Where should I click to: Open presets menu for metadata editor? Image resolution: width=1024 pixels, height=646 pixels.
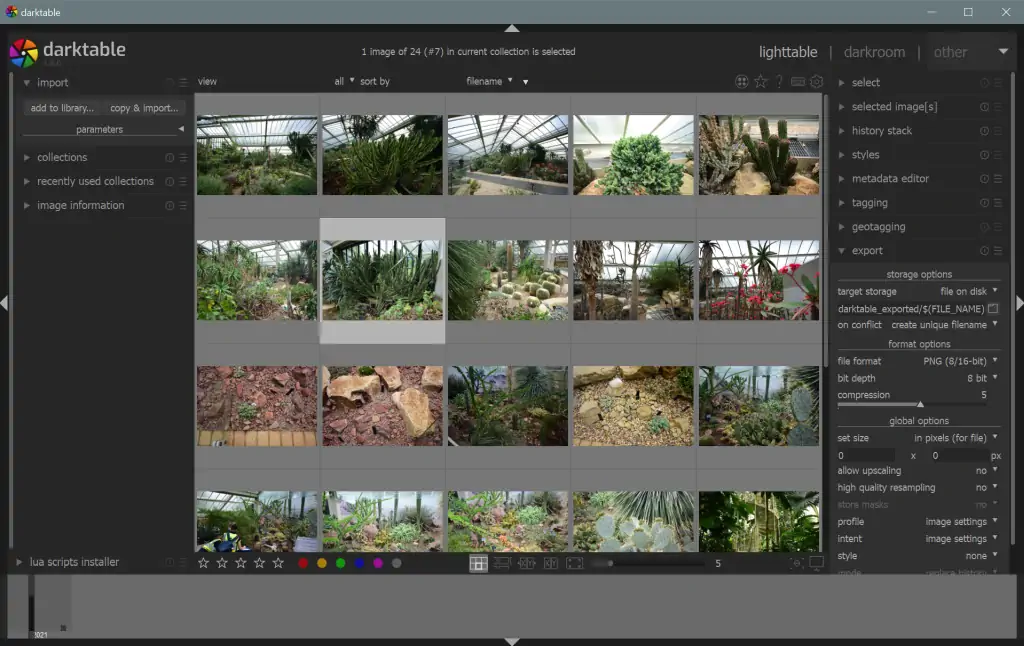pos(998,179)
